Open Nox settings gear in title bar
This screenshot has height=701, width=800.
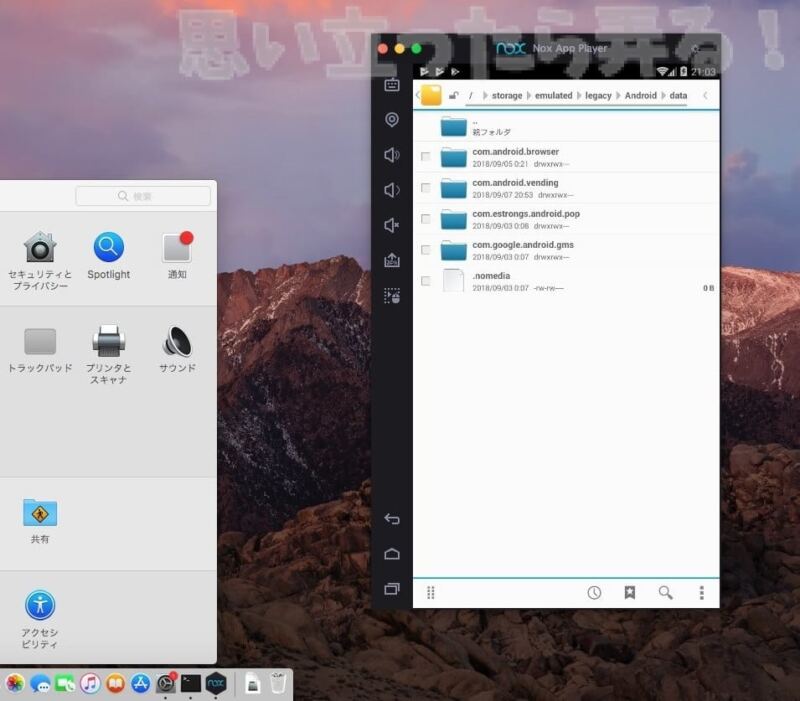click(695, 49)
